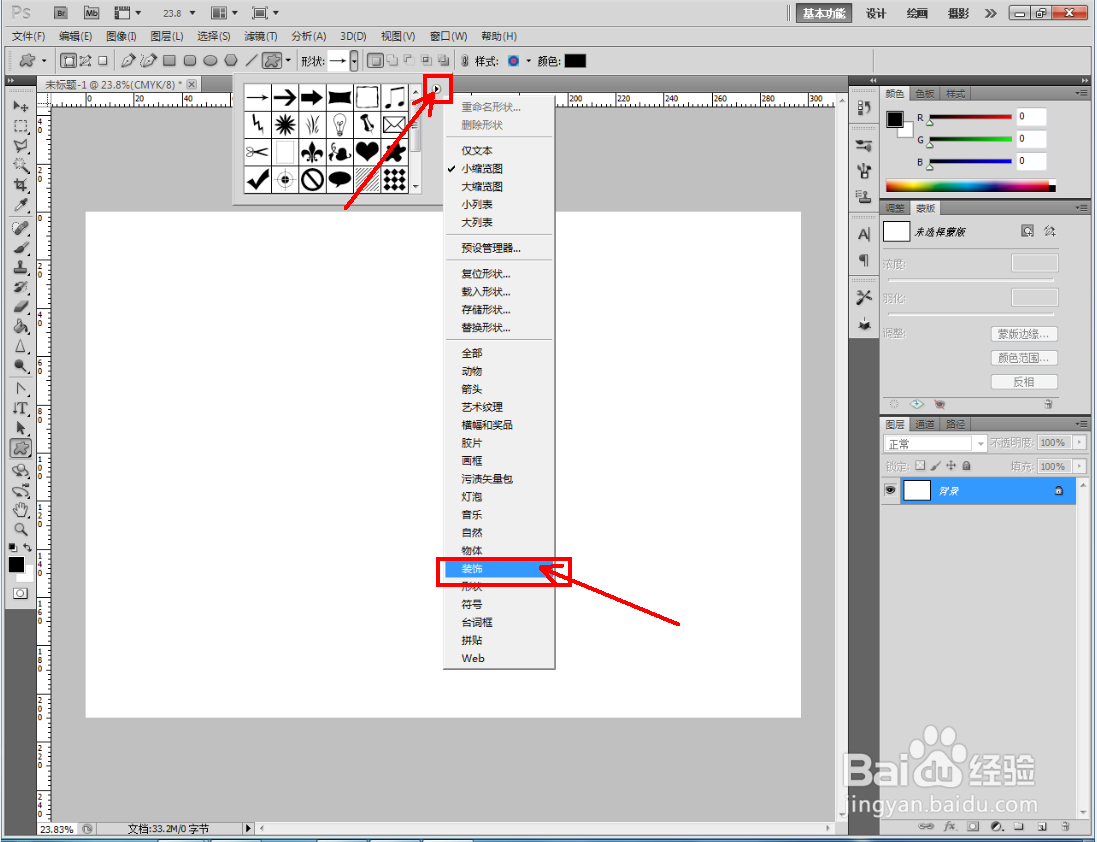Image resolution: width=1097 pixels, height=842 pixels.
Task: Choose 预设管理器... menu entry
Action: pyautogui.click(x=500, y=248)
